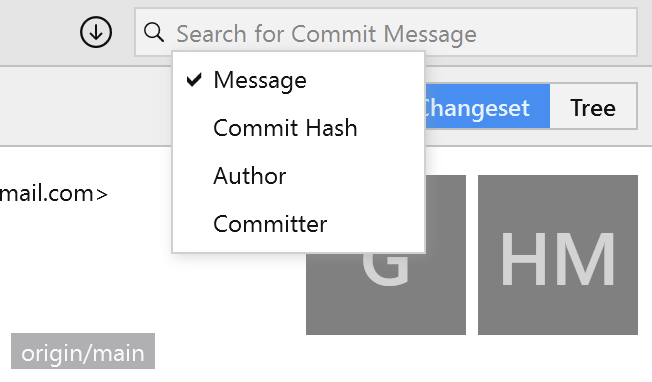Image resolution: width=652 pixels, height=382 pixels.
Task: Select the Tree segment button
Action: coord(593,106)
